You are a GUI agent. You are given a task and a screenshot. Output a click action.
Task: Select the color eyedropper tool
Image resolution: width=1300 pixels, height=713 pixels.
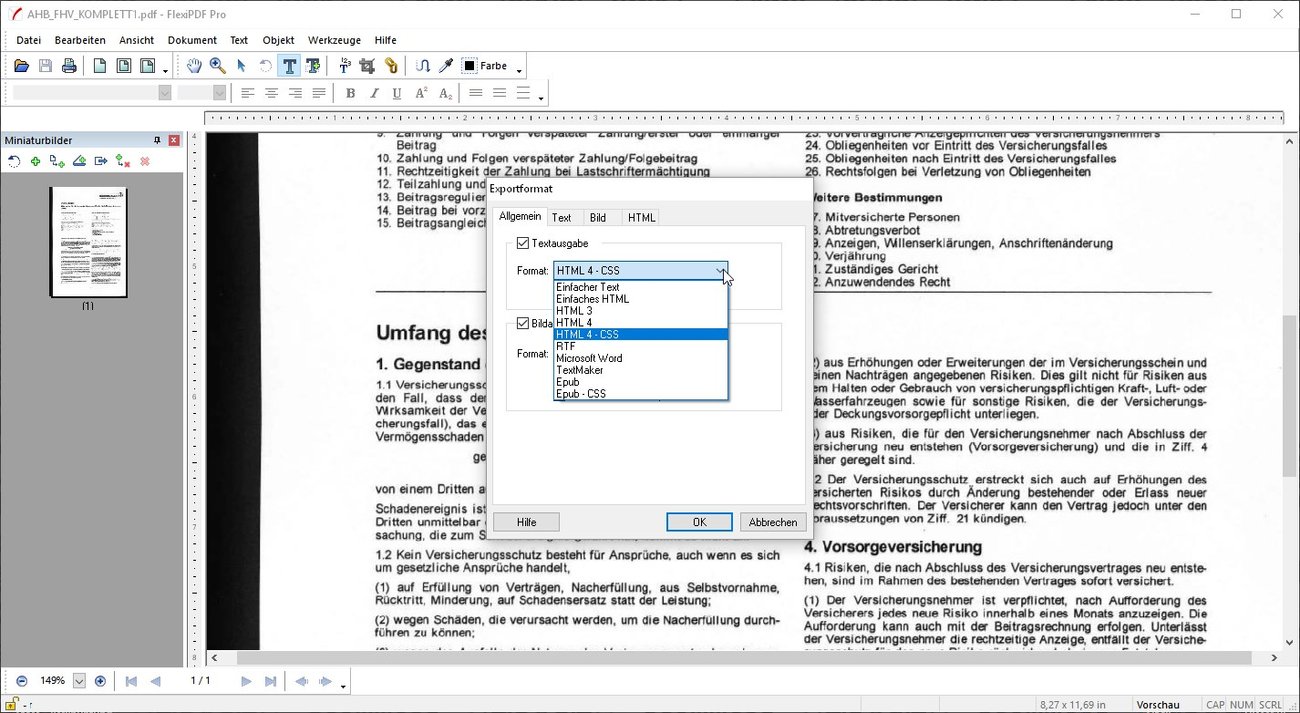[x=446, y=65]
